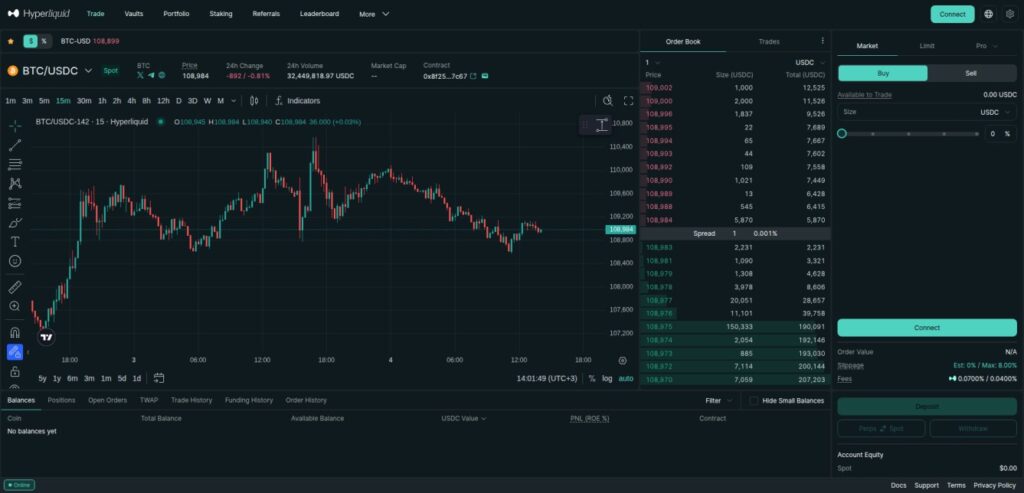Open contract address in explorer
1024x493 pixels.
tap(473, 76)
